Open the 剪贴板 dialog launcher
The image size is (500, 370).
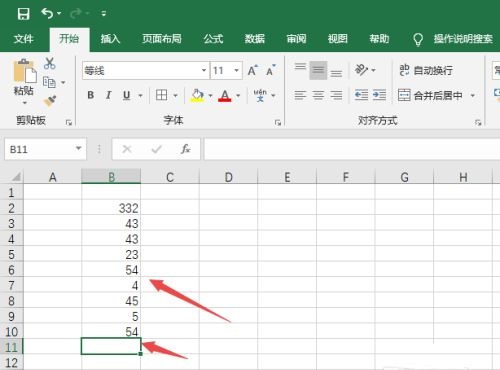[69, 123]
